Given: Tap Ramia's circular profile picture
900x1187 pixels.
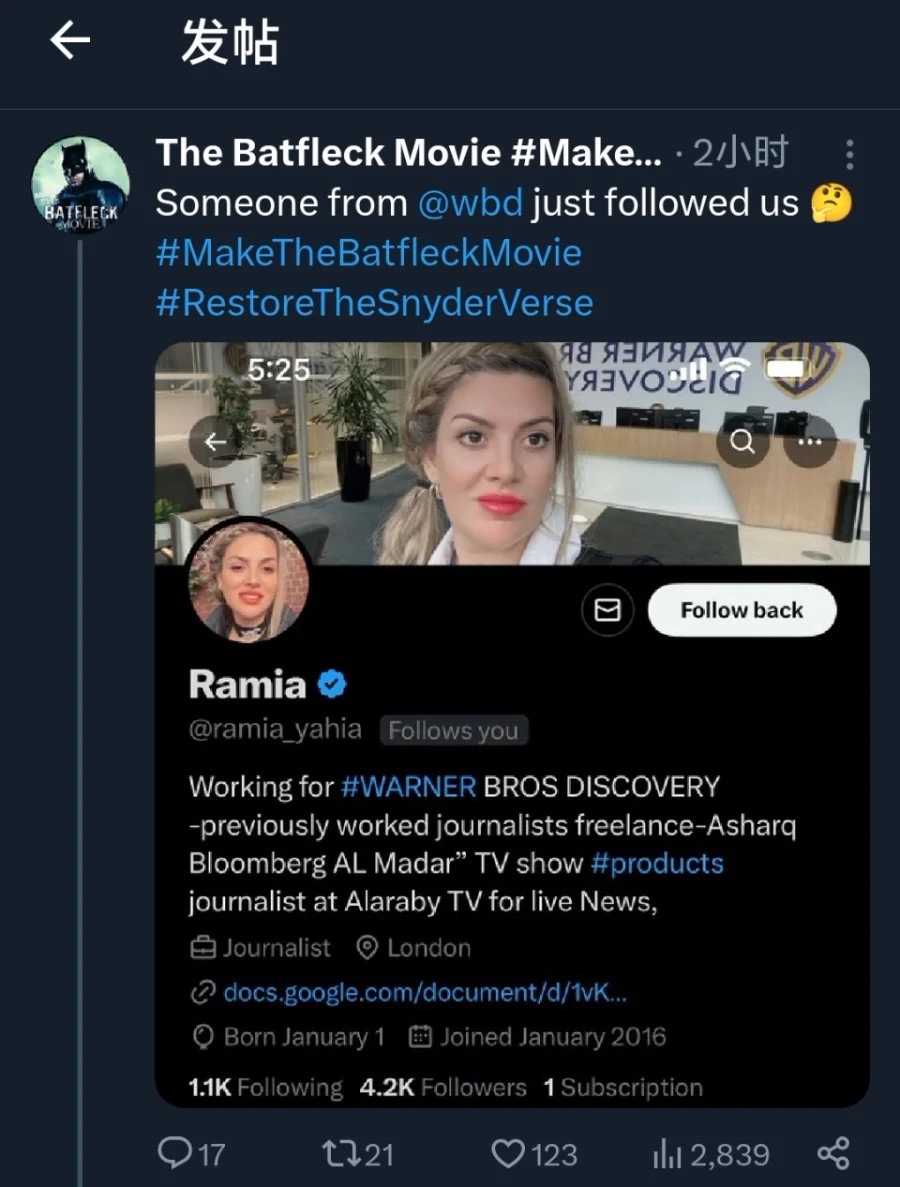Looking at the screenshot, I should pyautogui.click(x=248, y=580).
